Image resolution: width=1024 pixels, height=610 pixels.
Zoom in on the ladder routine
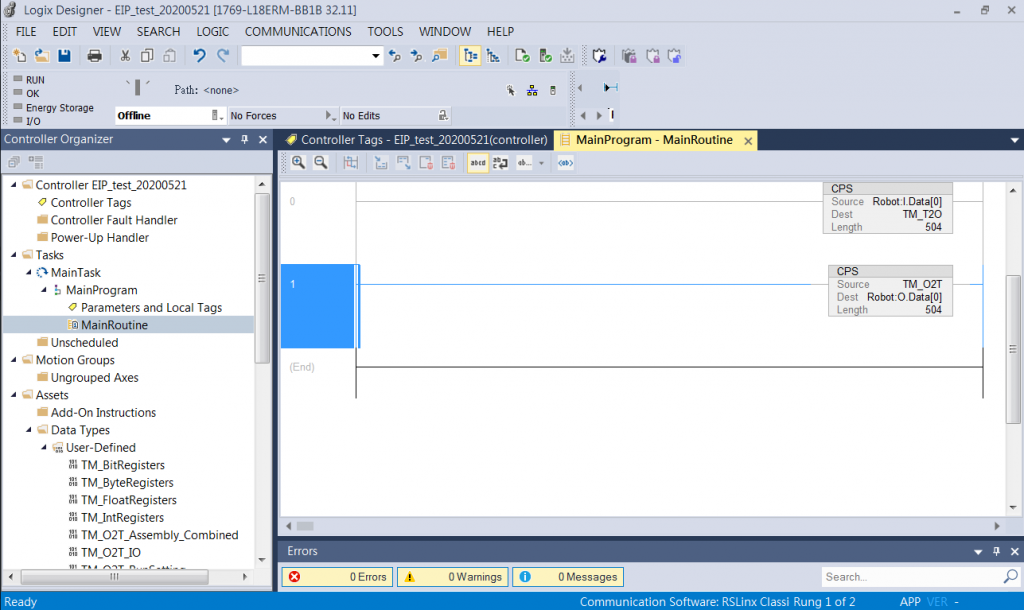click(x=298, y=162)
